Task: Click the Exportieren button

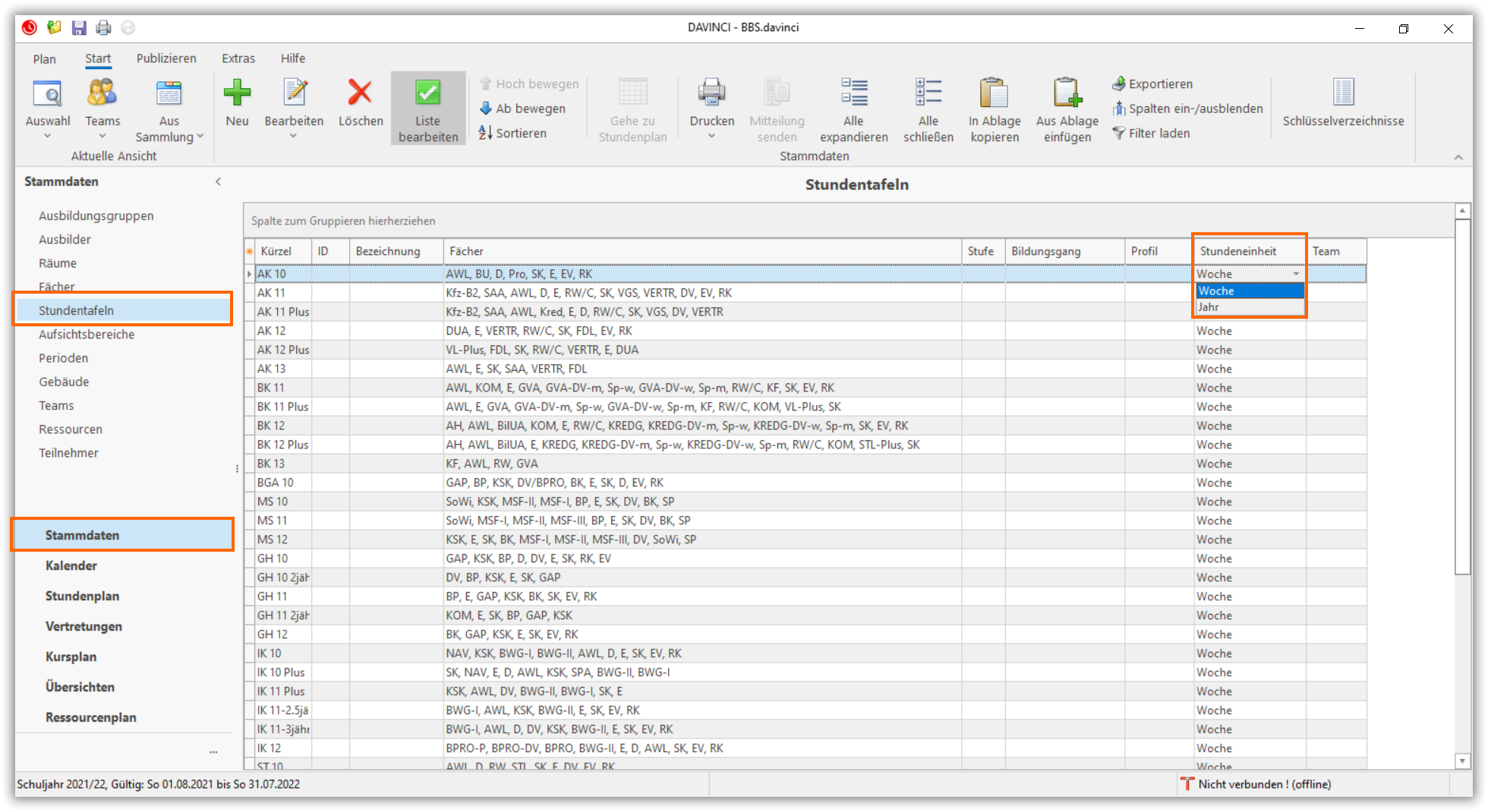Action: pos(1152,84)
